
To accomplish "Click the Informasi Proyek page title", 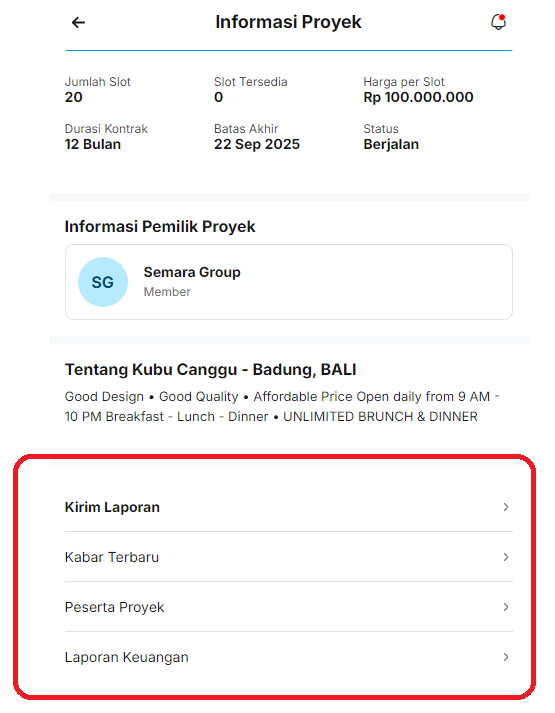I will (288, 22).
